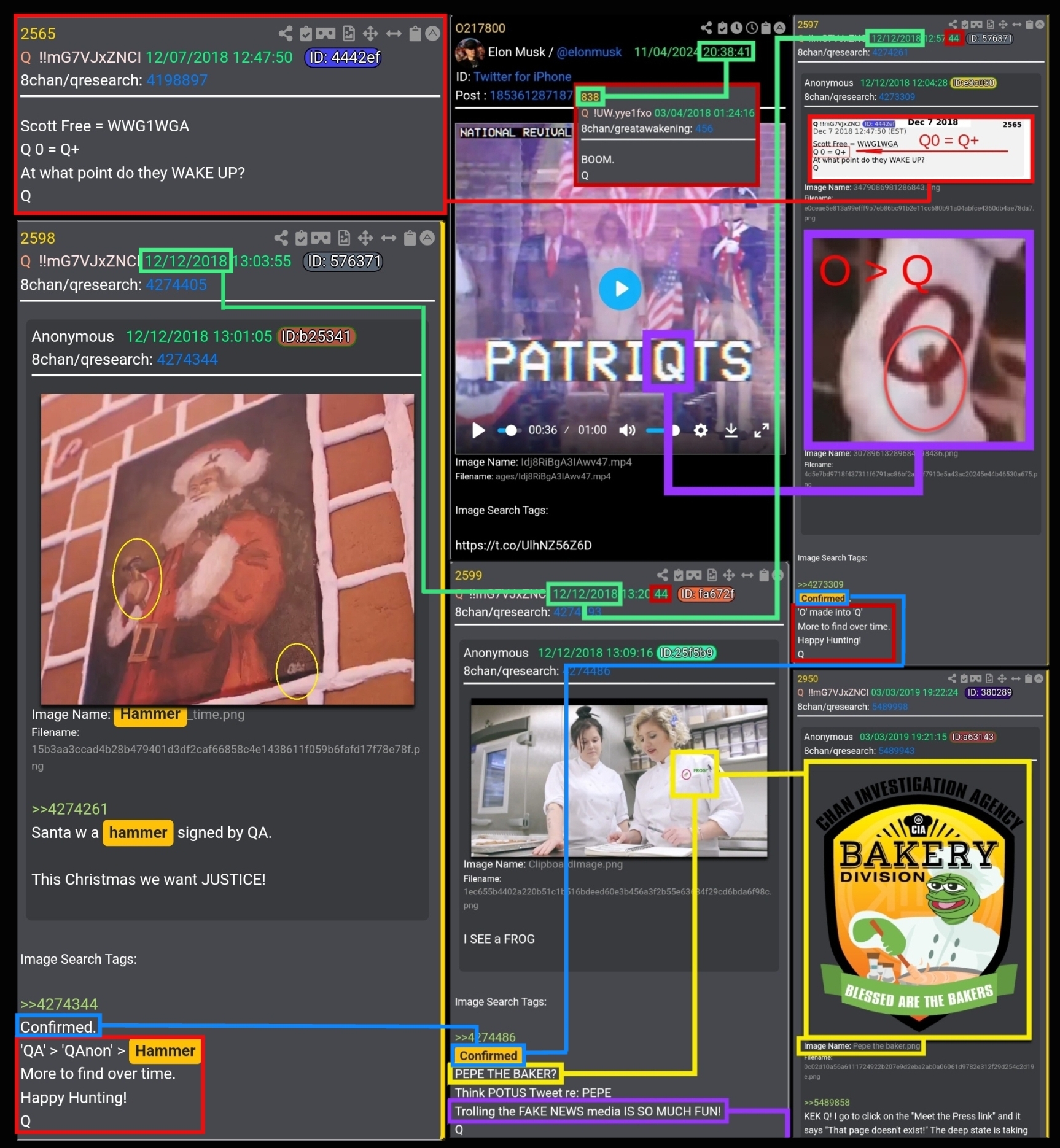1060x1148 pixels.
Task: Open the VR goggles icon on post 2598
Action: coord(321,238)
